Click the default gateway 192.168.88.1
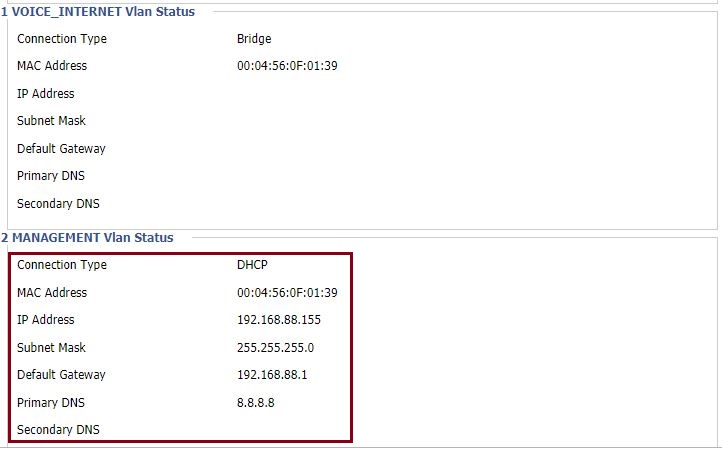Viewport: 722px width, 452px height. point(272,375)
